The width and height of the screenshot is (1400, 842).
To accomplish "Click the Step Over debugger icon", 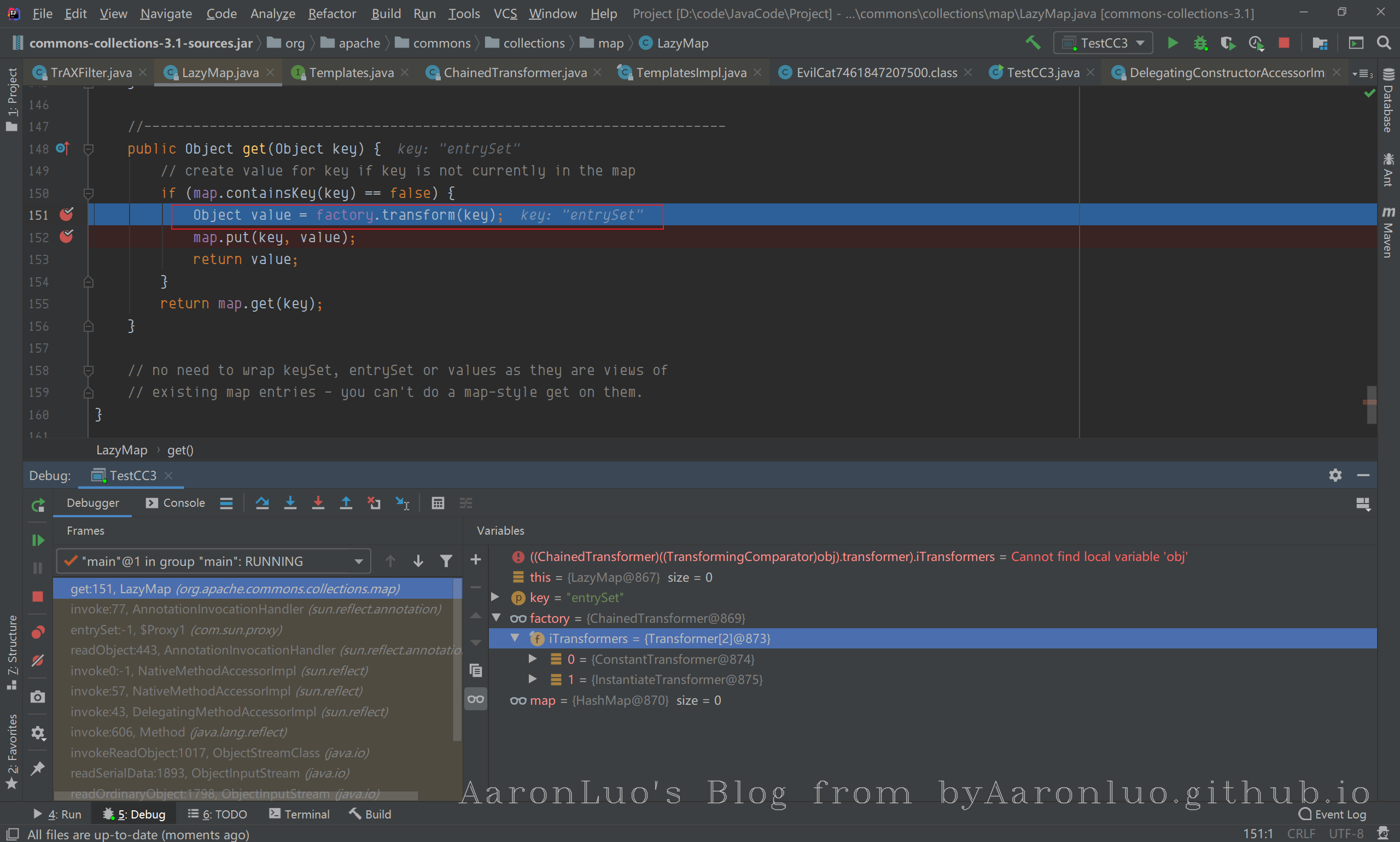I will point(262,503).
